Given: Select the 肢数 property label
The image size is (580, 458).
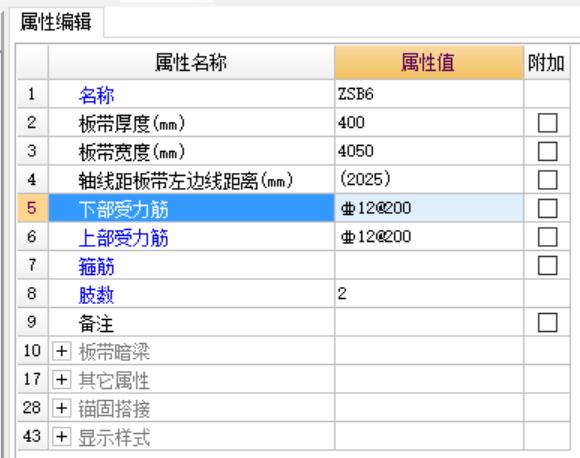Looking at the screenshot, I should 96,294.
